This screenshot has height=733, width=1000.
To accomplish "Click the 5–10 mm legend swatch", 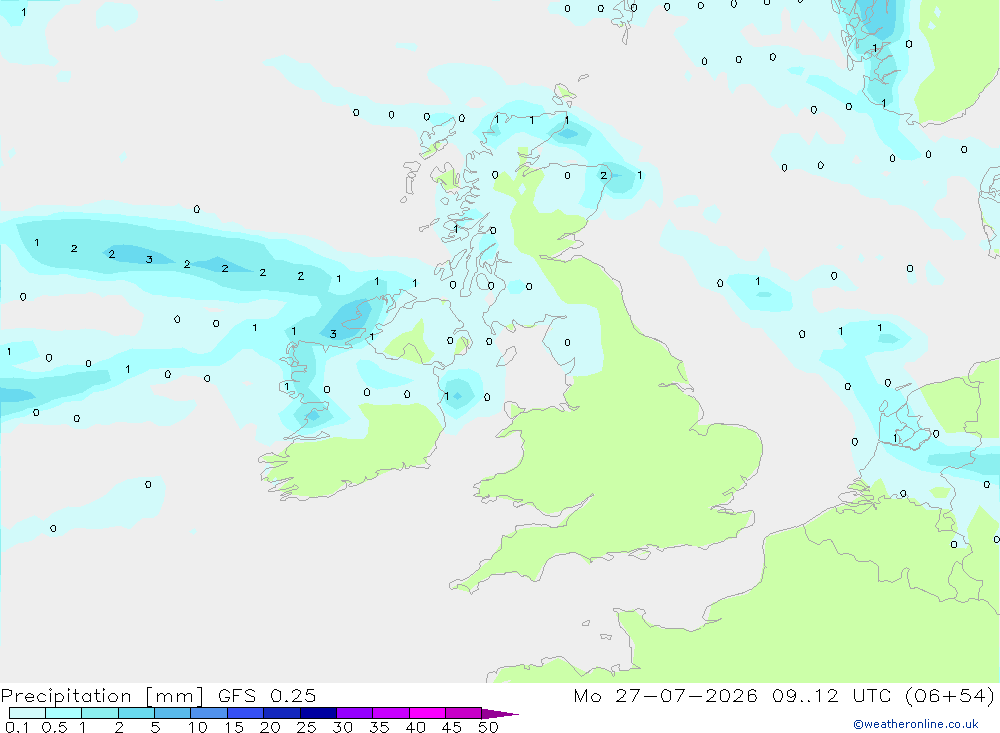I will (172, 713).
